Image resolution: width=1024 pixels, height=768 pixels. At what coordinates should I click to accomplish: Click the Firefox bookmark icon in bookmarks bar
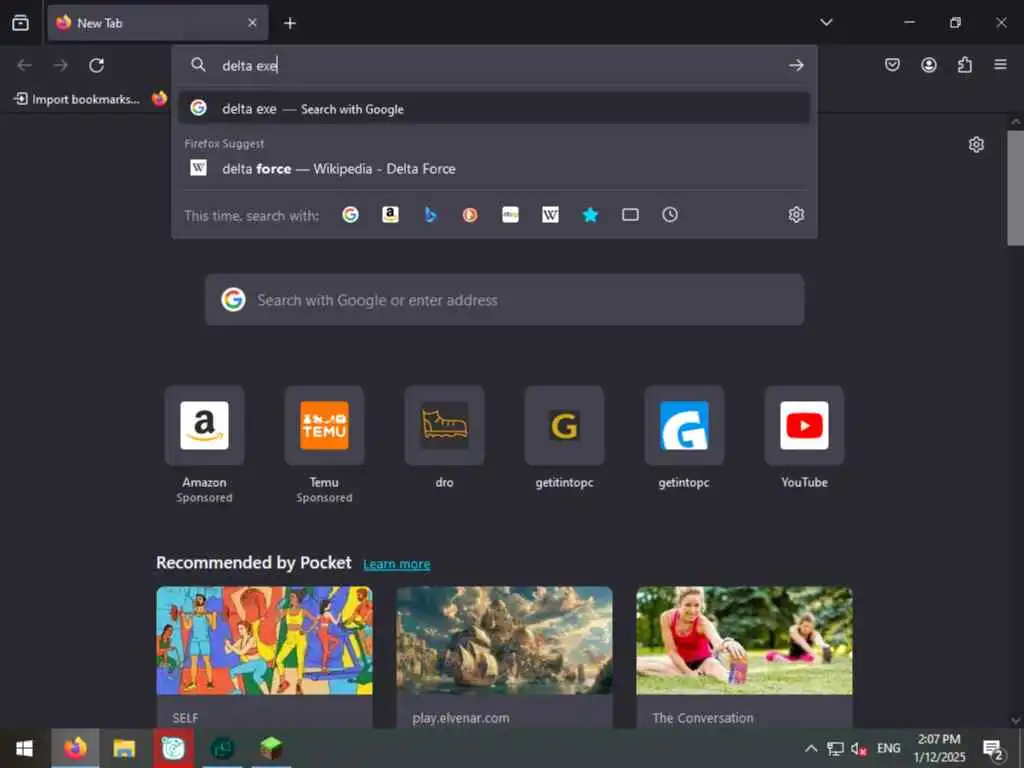pyautogui.click(x=159, y=99)
